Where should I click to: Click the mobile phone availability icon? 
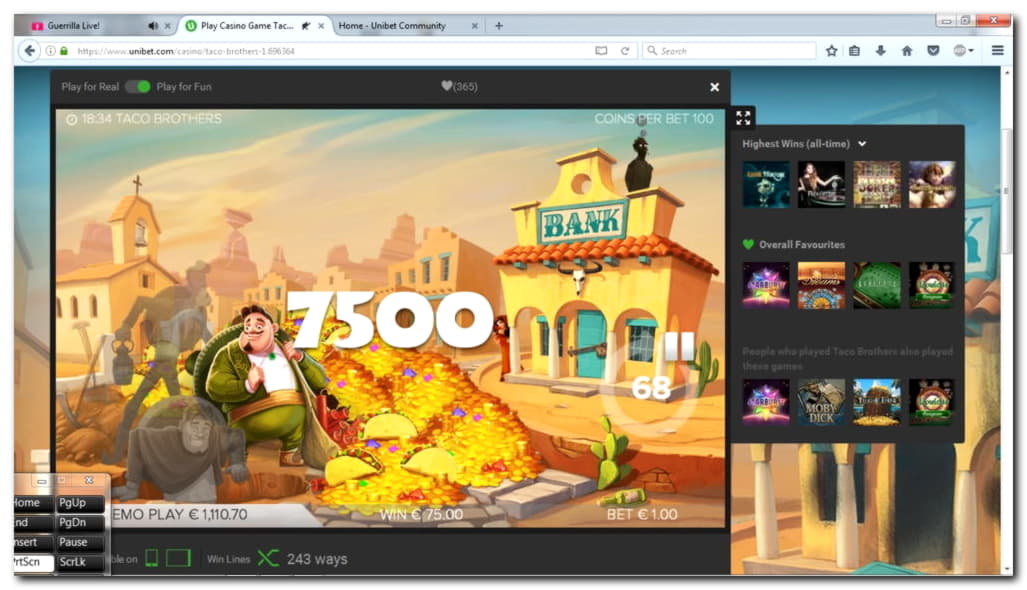pos(151,559)
